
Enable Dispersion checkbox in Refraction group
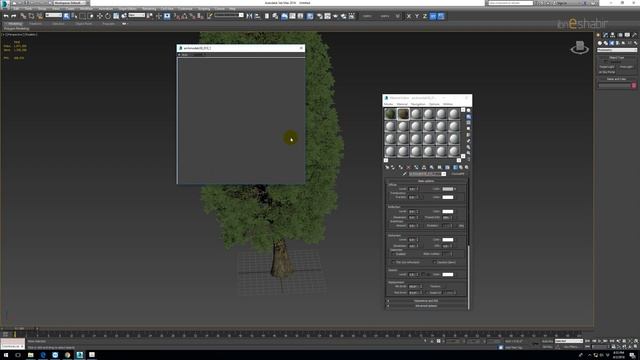393,254
